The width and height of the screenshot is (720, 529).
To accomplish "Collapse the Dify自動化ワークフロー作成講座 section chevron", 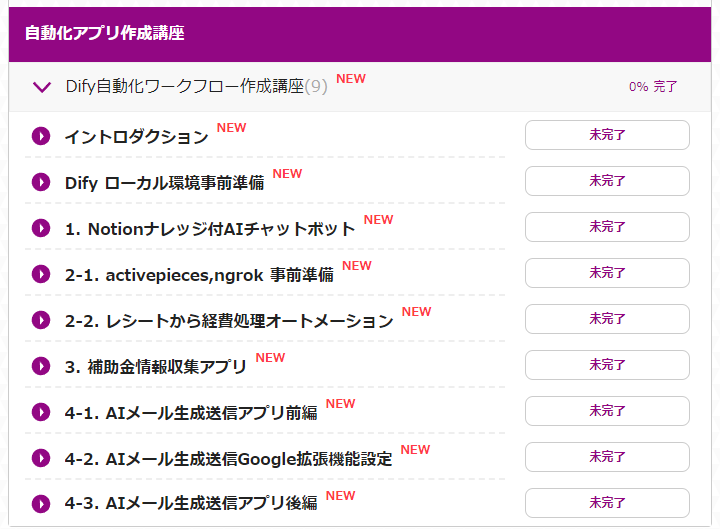I will point(42,87).
